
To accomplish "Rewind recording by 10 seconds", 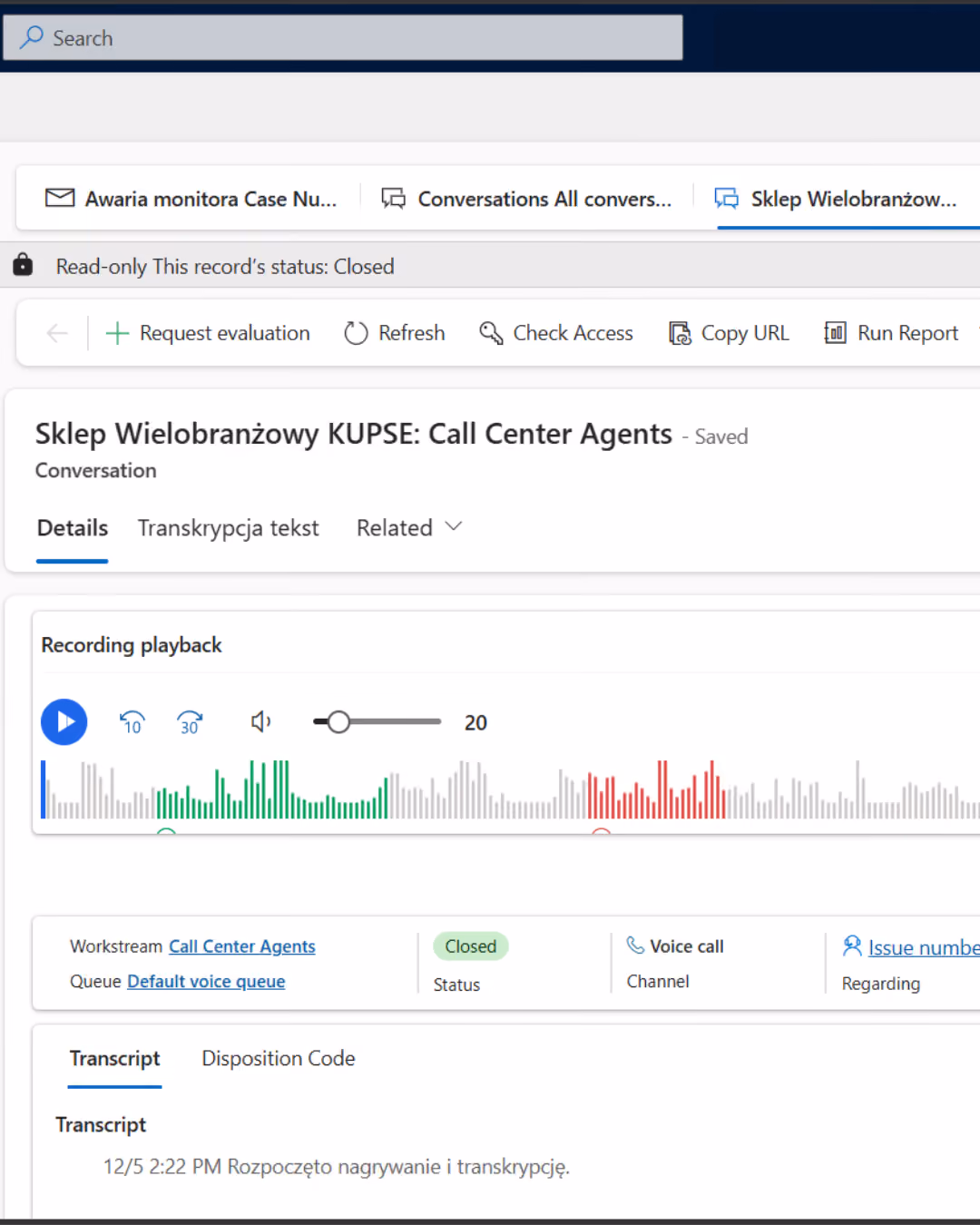I will (x=132, y=722).
